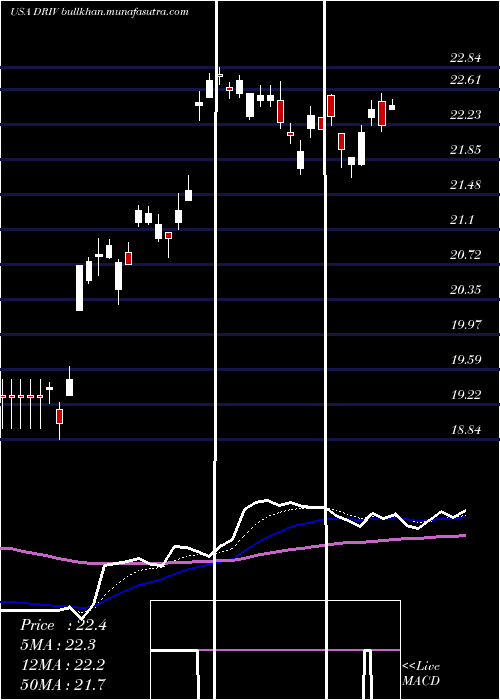Click the USA DRIV bullkhan.munafasutra.com watermark
The image size is (500, 700).
tap(99, 12)
